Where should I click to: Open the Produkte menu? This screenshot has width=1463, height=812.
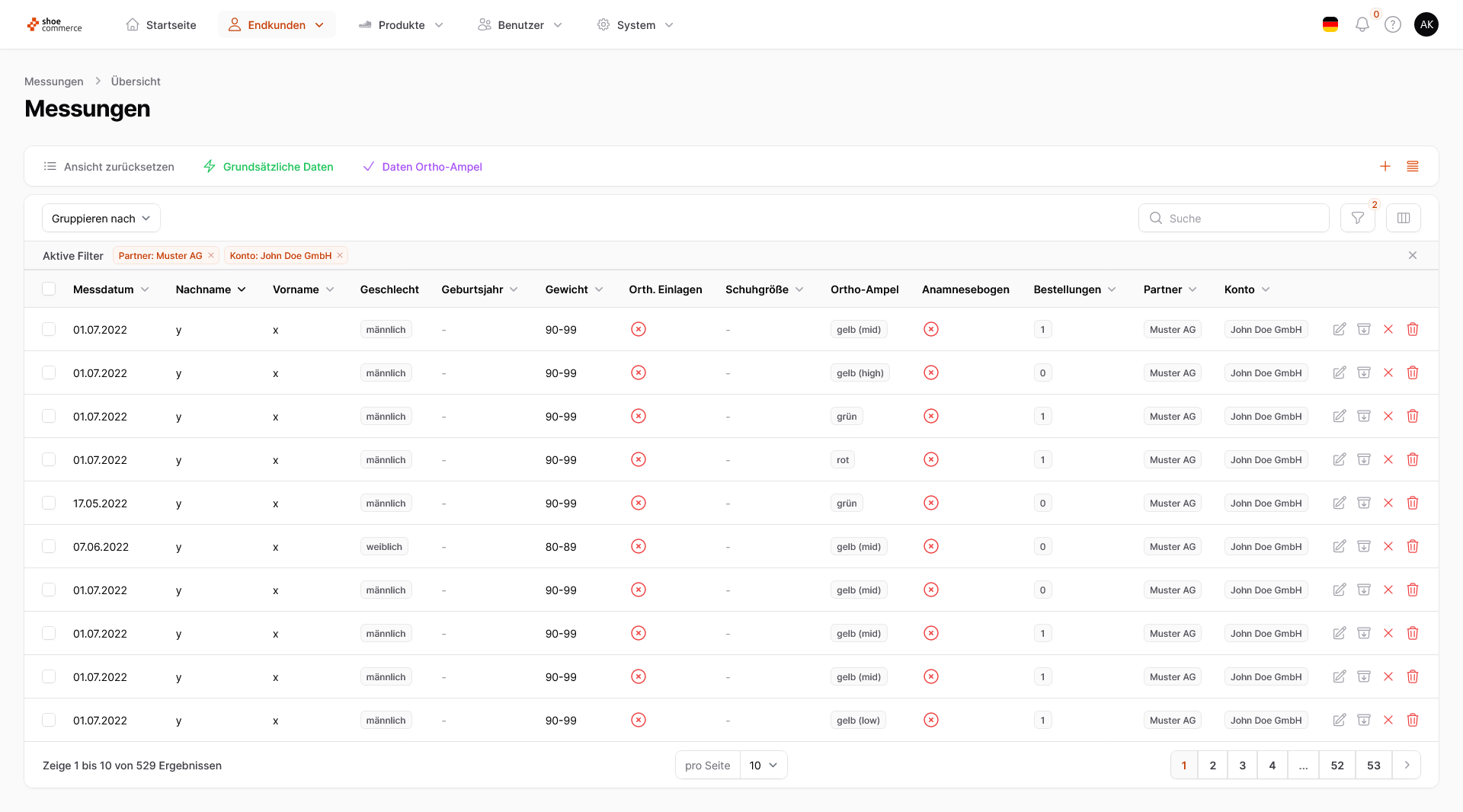coord(401,25)
